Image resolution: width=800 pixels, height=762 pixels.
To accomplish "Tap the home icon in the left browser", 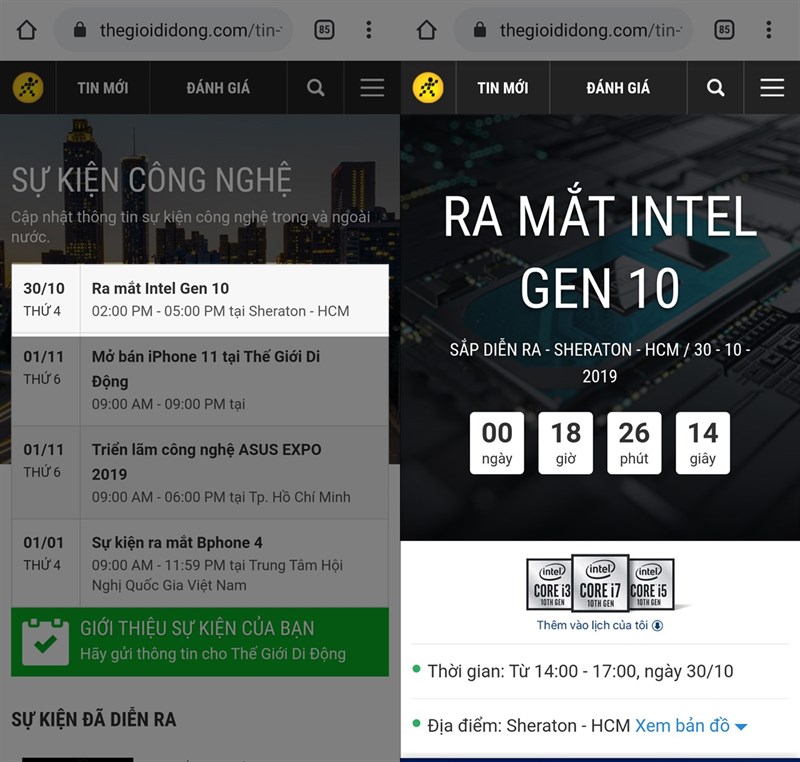I will coord(27,30).
